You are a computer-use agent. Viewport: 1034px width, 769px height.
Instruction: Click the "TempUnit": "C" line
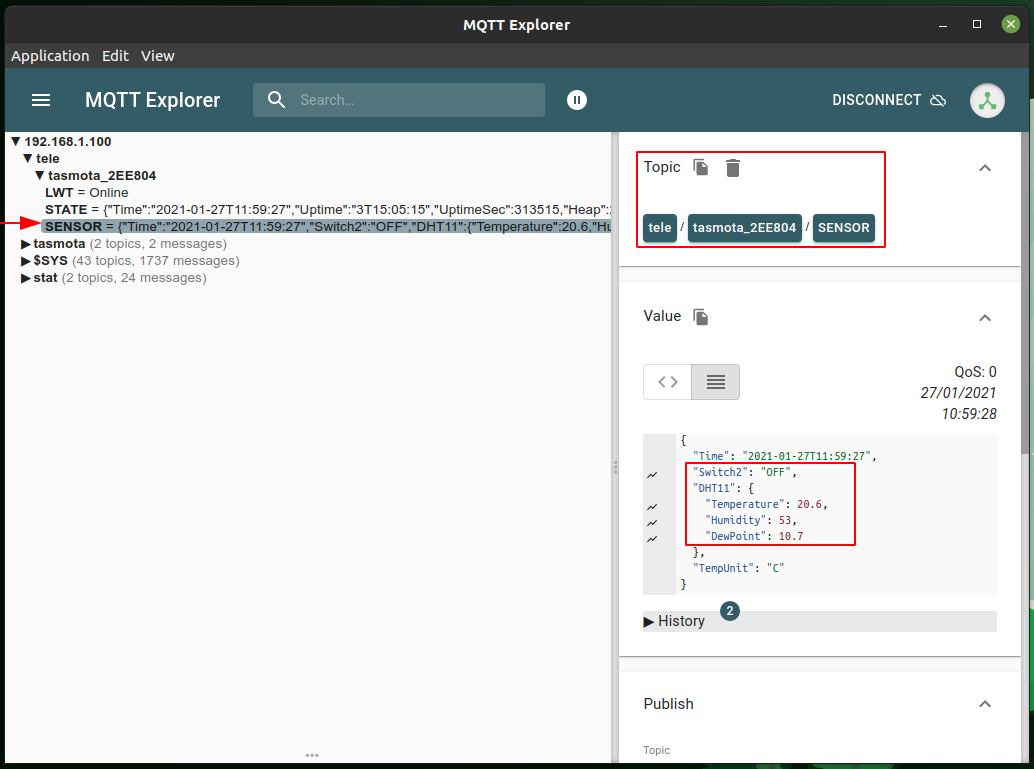738,568
